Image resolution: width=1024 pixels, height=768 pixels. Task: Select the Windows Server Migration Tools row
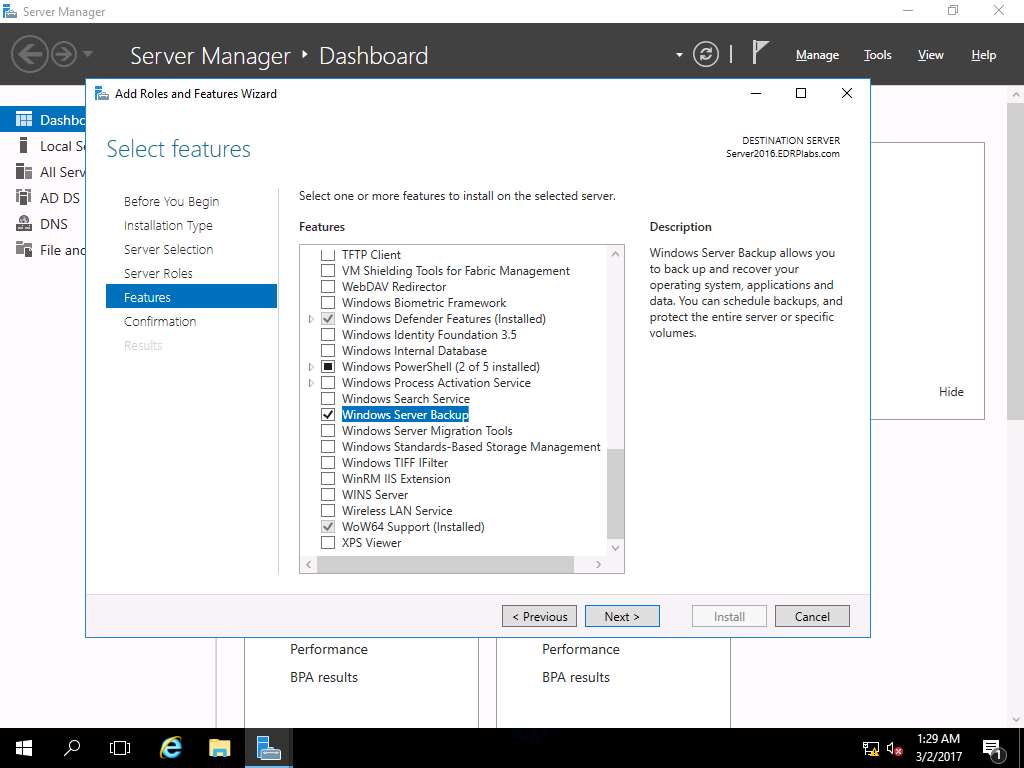pyautogui.click(x=427, y=430)
